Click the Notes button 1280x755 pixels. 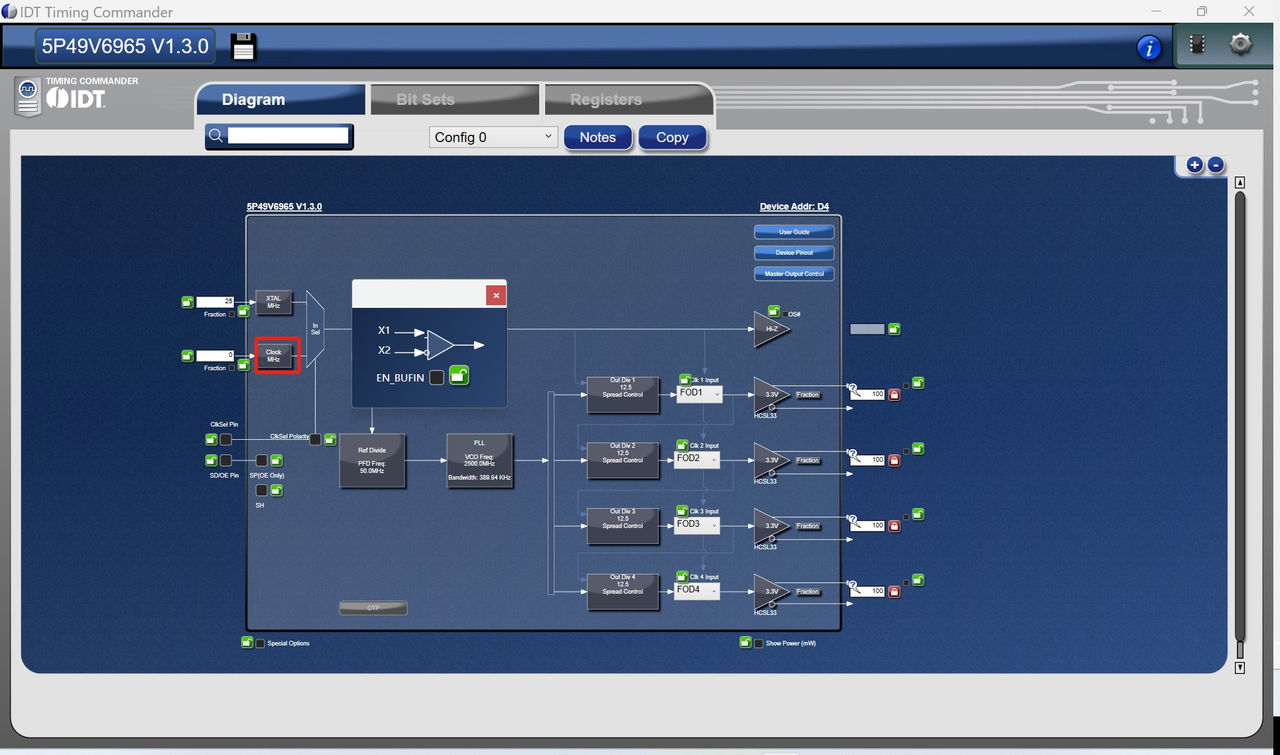click(x=598, y=137)
